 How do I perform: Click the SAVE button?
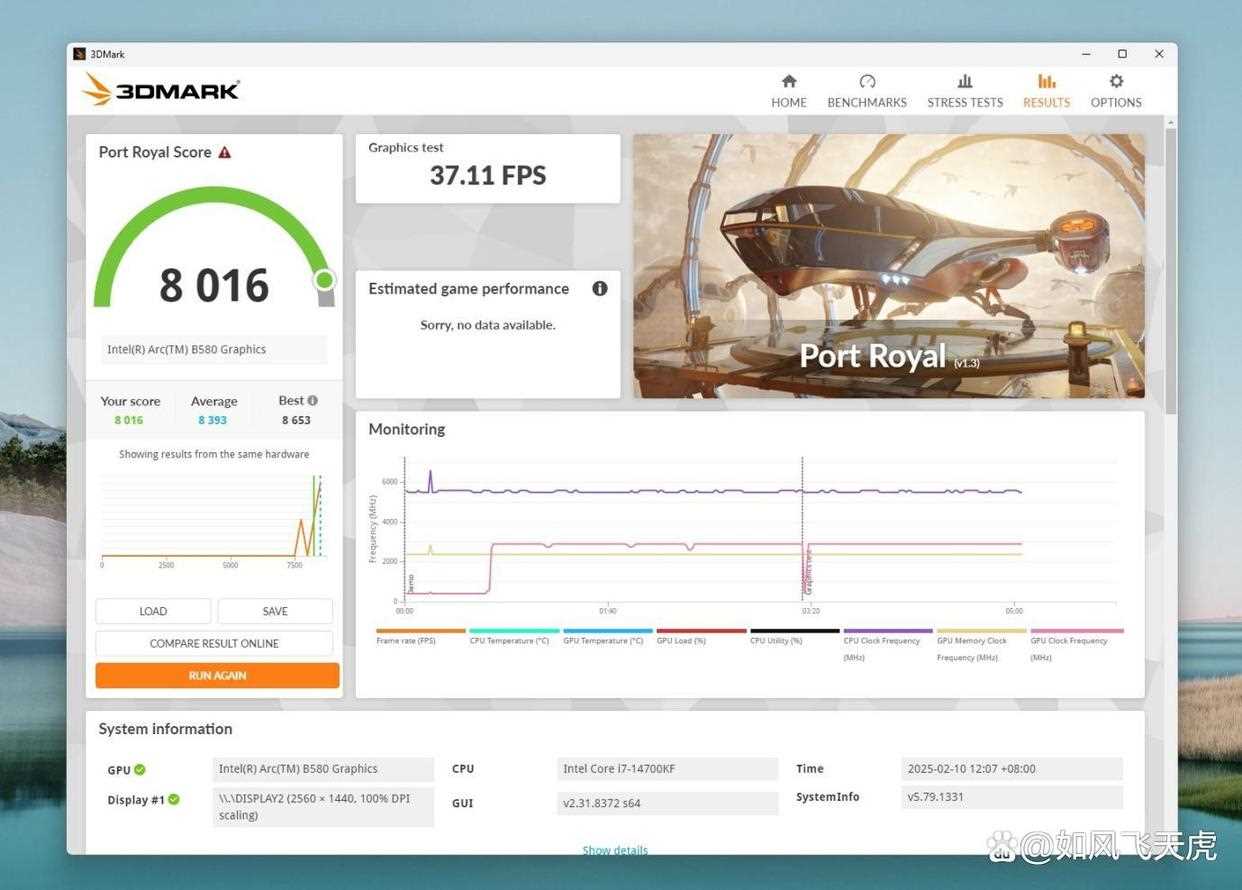[x=275, y=611]
